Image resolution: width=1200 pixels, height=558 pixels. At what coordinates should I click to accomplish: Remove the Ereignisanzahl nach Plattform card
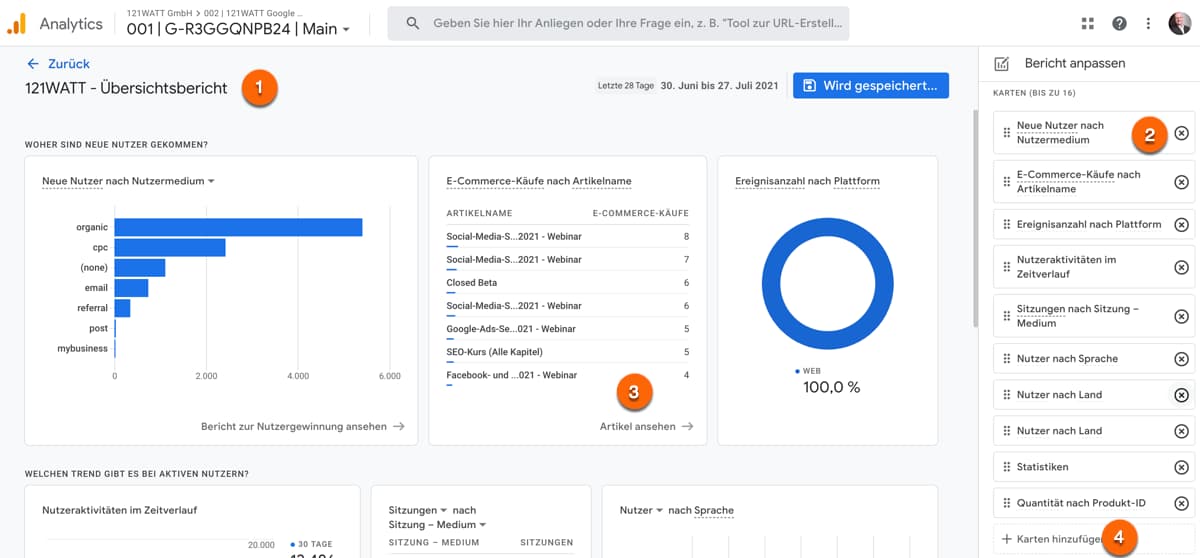point(1181,224)
